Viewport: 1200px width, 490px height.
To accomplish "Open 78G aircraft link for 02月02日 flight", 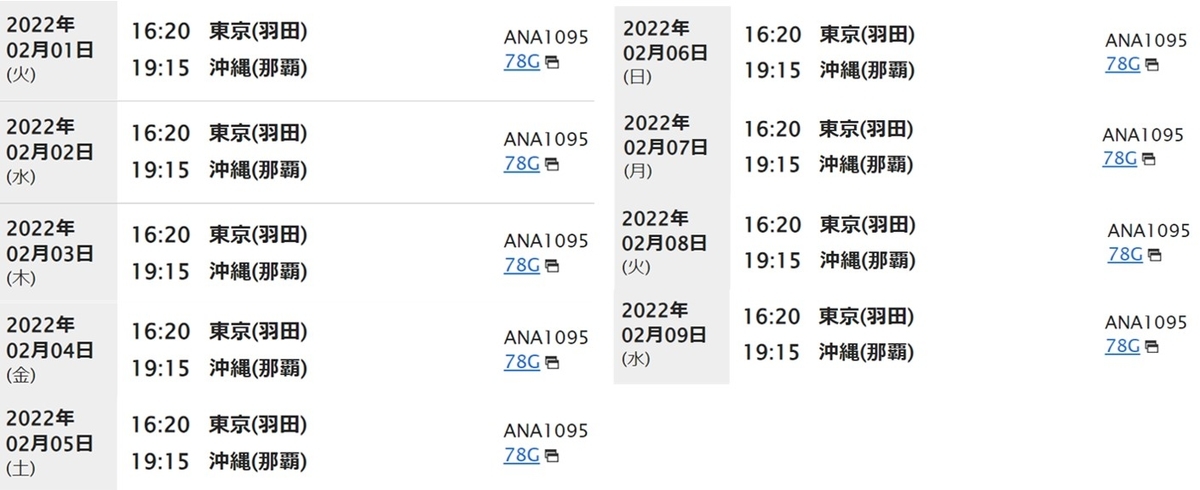I will [521, 163].
